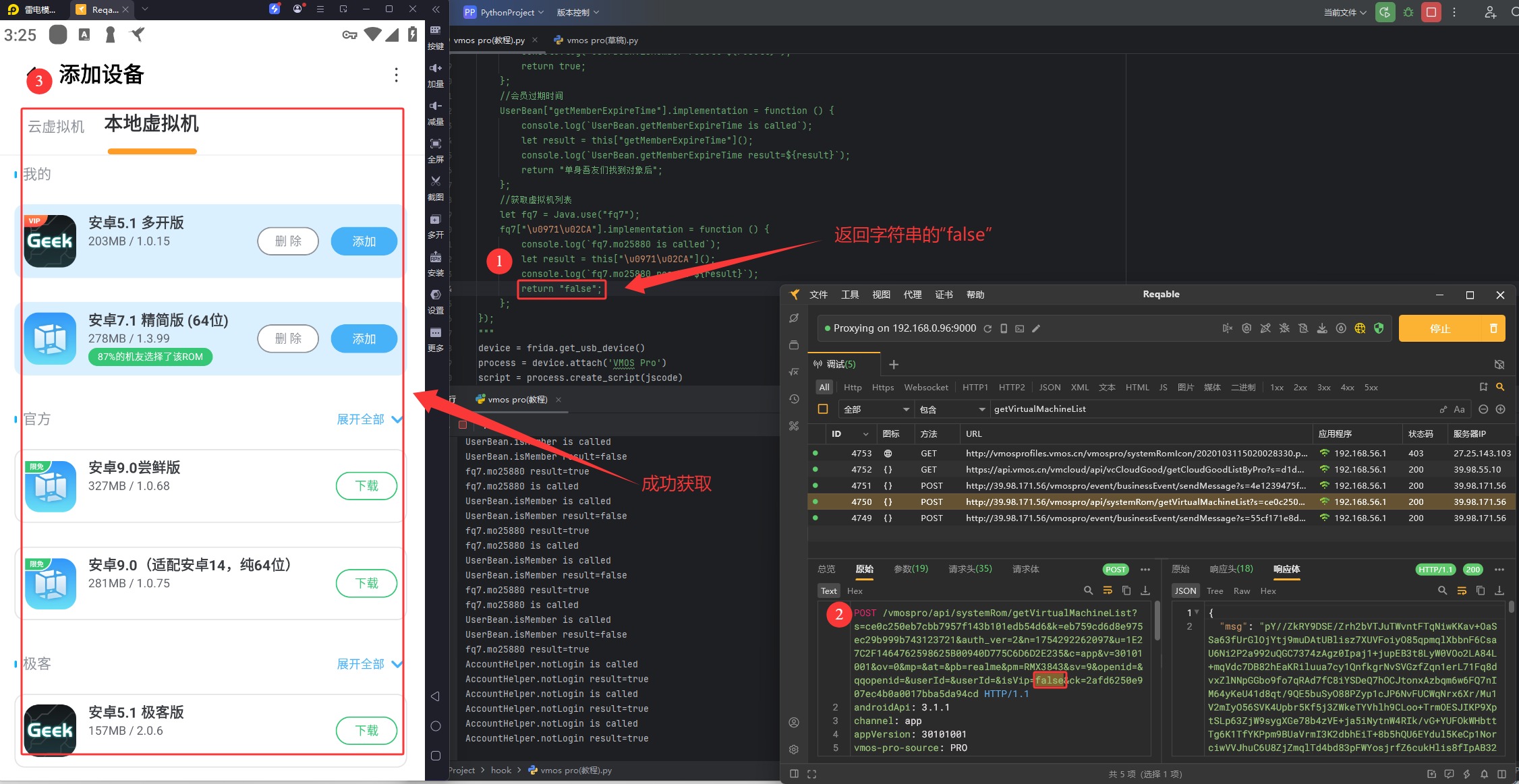Switch to the 响应头(18) tab
The height and width of the screenshot is (784, 1519).
click(1231, 569)
